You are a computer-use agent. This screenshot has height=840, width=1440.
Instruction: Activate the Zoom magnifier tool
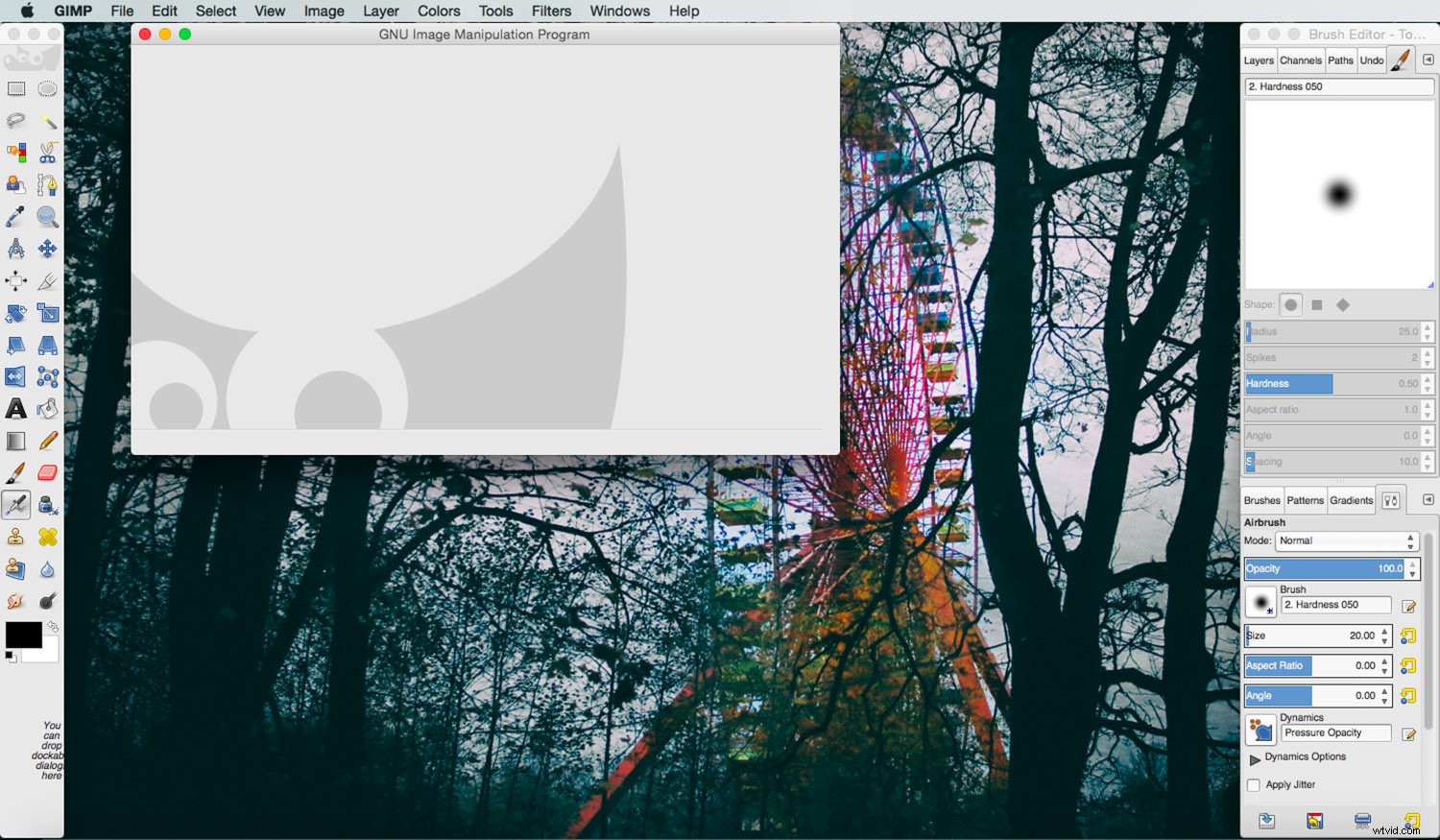click(x=47, y=217)
